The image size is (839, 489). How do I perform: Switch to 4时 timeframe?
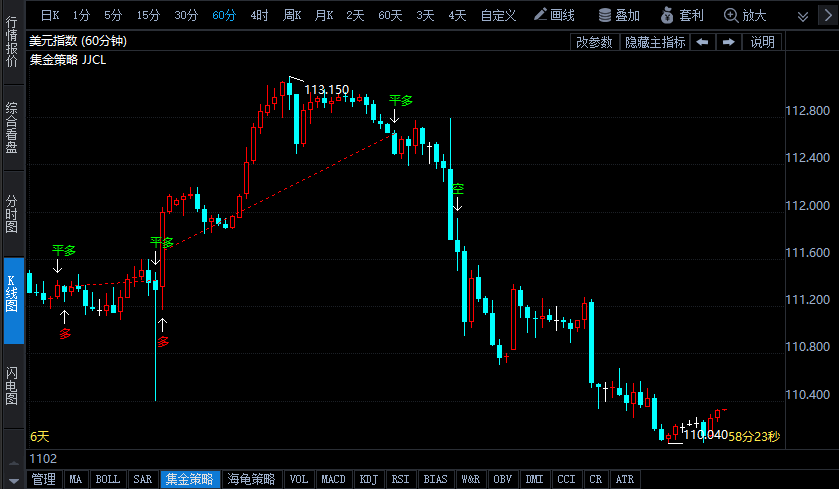tap(260, 16)
